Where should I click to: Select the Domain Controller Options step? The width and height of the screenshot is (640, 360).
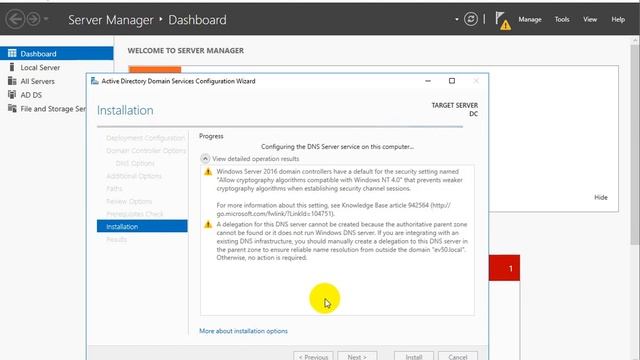[x=146, y=151]
